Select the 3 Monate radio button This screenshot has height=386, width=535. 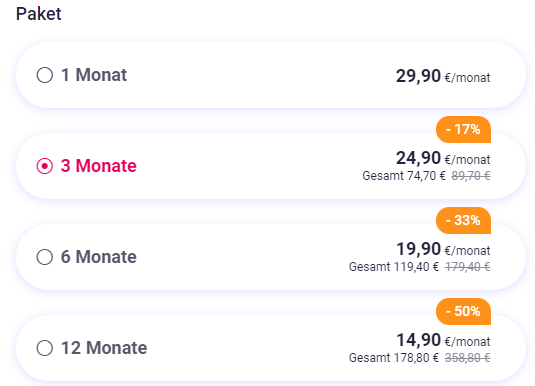pos(45,166)
